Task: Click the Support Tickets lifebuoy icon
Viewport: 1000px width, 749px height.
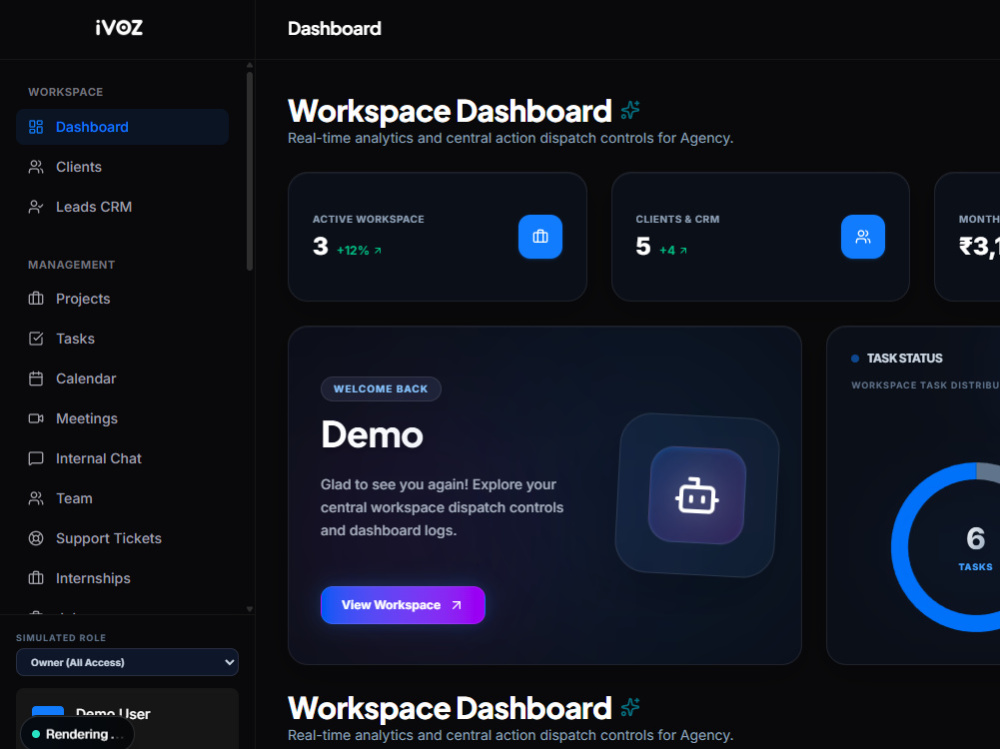Action: 36,538
